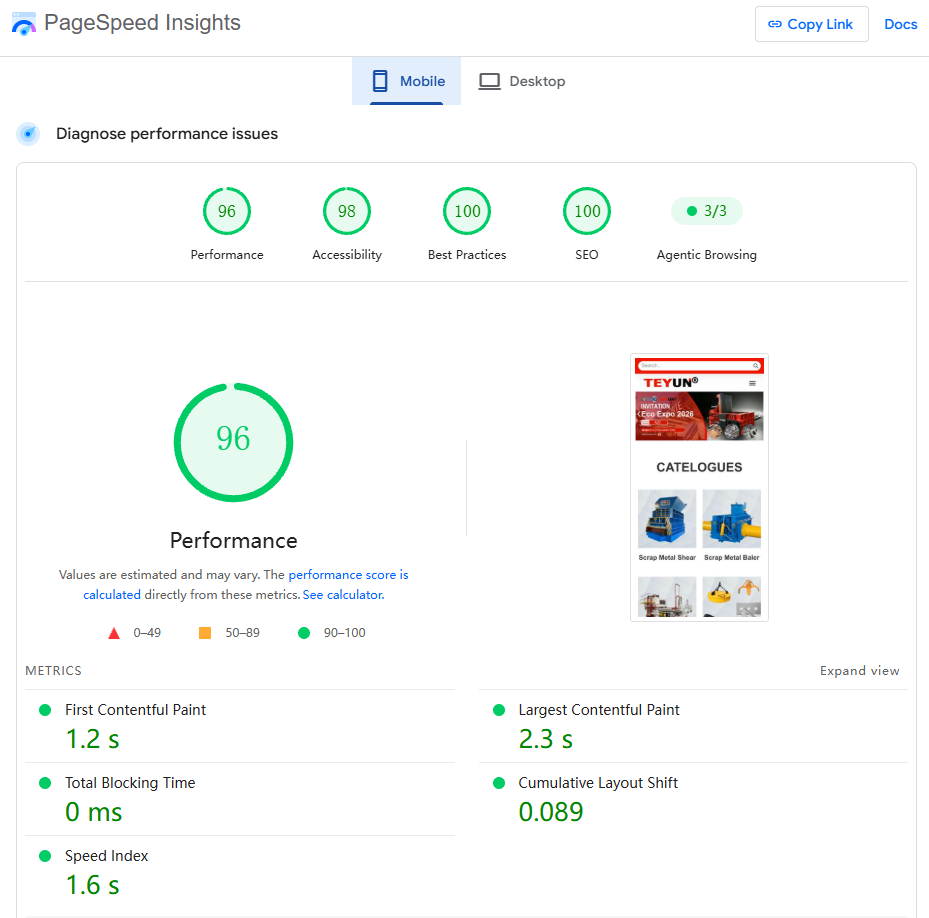The height and width of the screenshot is (918, 929).
Task: Click the 1.6 s Speed Index value
Action: click(92, 885)
